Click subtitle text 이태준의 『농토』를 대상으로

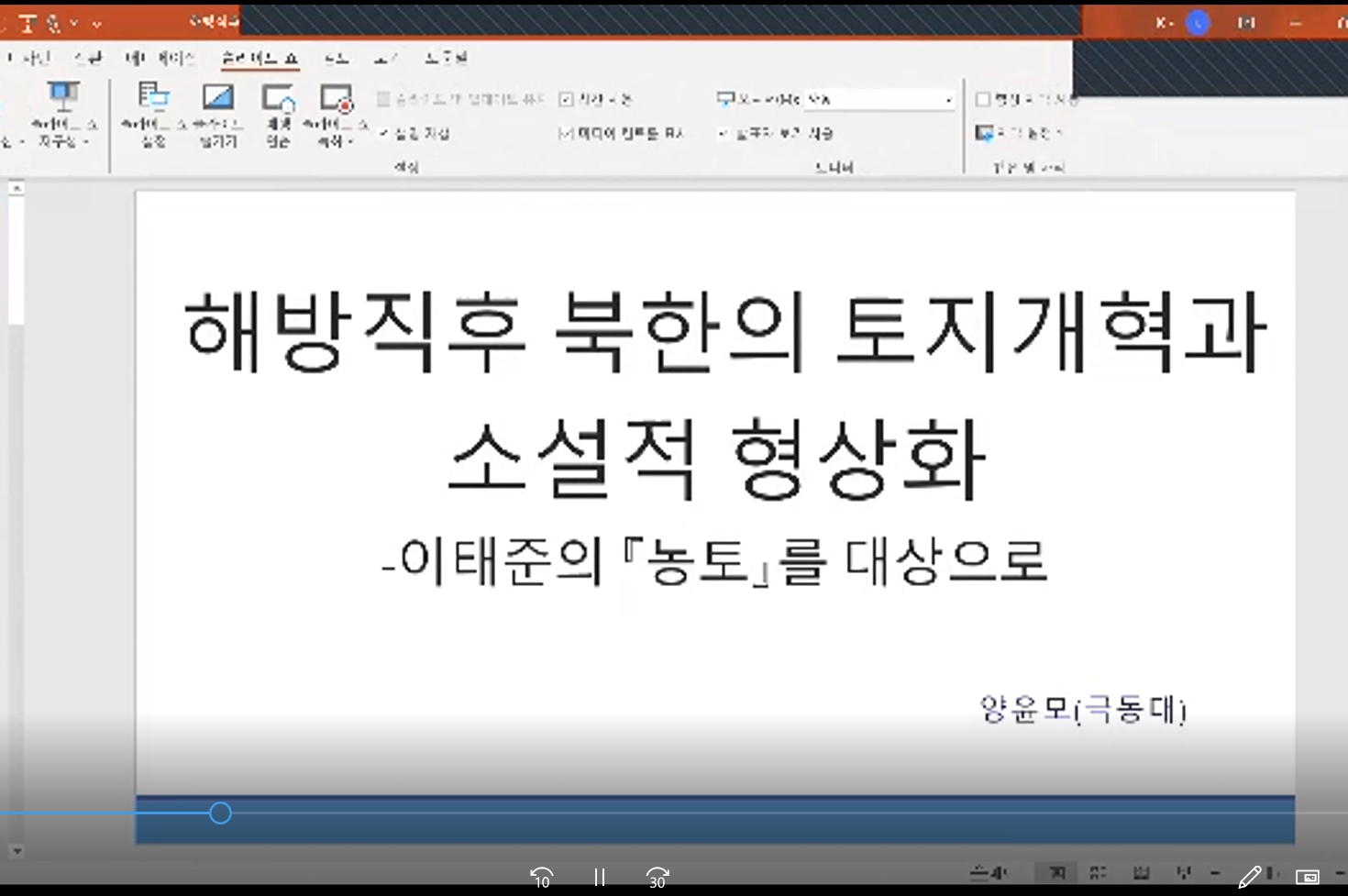(724, 561)
